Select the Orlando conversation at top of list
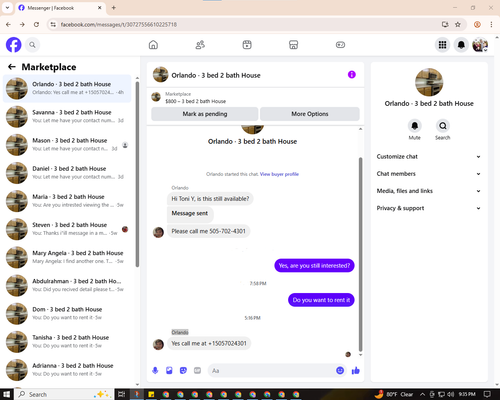The height and width of the screenshot is (400, 500). click(67, 88)
